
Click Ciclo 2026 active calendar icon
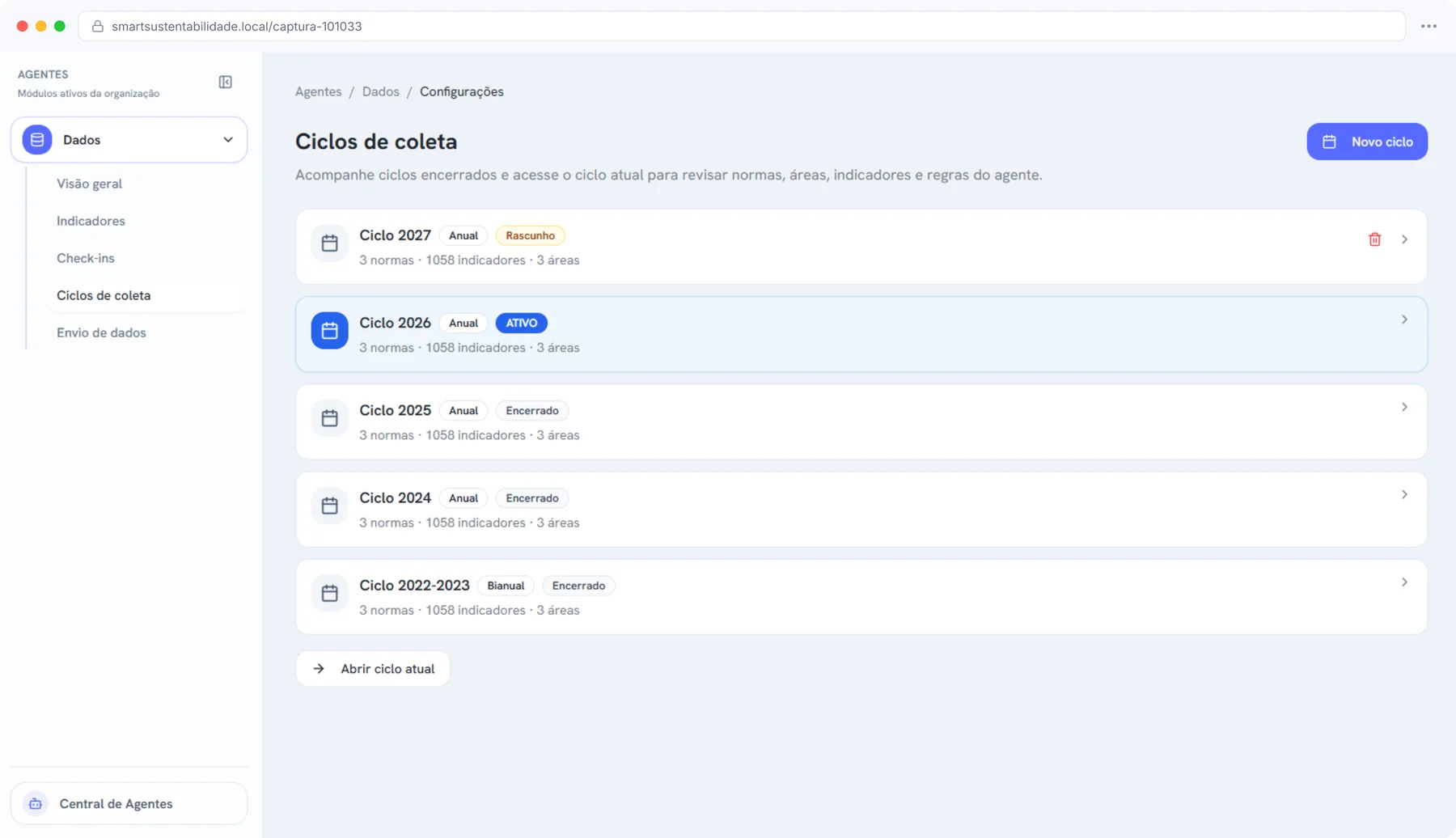[329, 330]
